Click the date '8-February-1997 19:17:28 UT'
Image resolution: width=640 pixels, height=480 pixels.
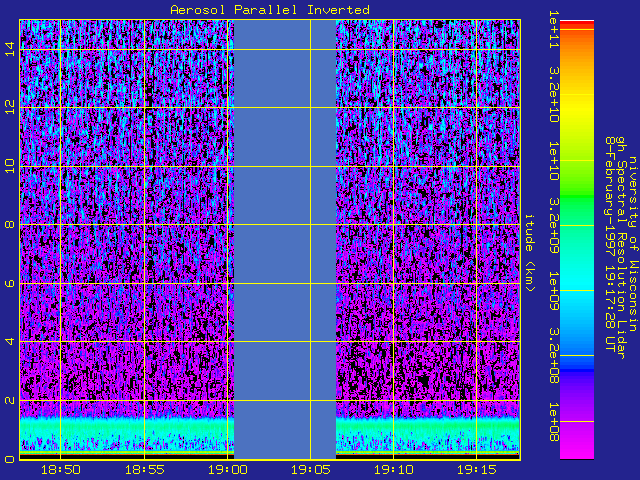609,244
